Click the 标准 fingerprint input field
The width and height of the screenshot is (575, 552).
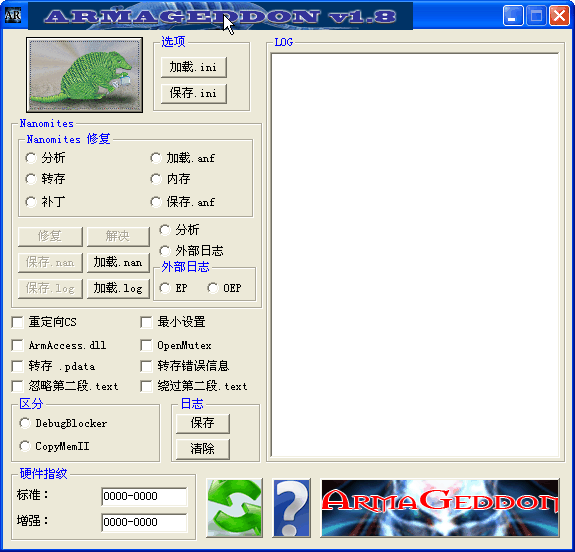144,496
